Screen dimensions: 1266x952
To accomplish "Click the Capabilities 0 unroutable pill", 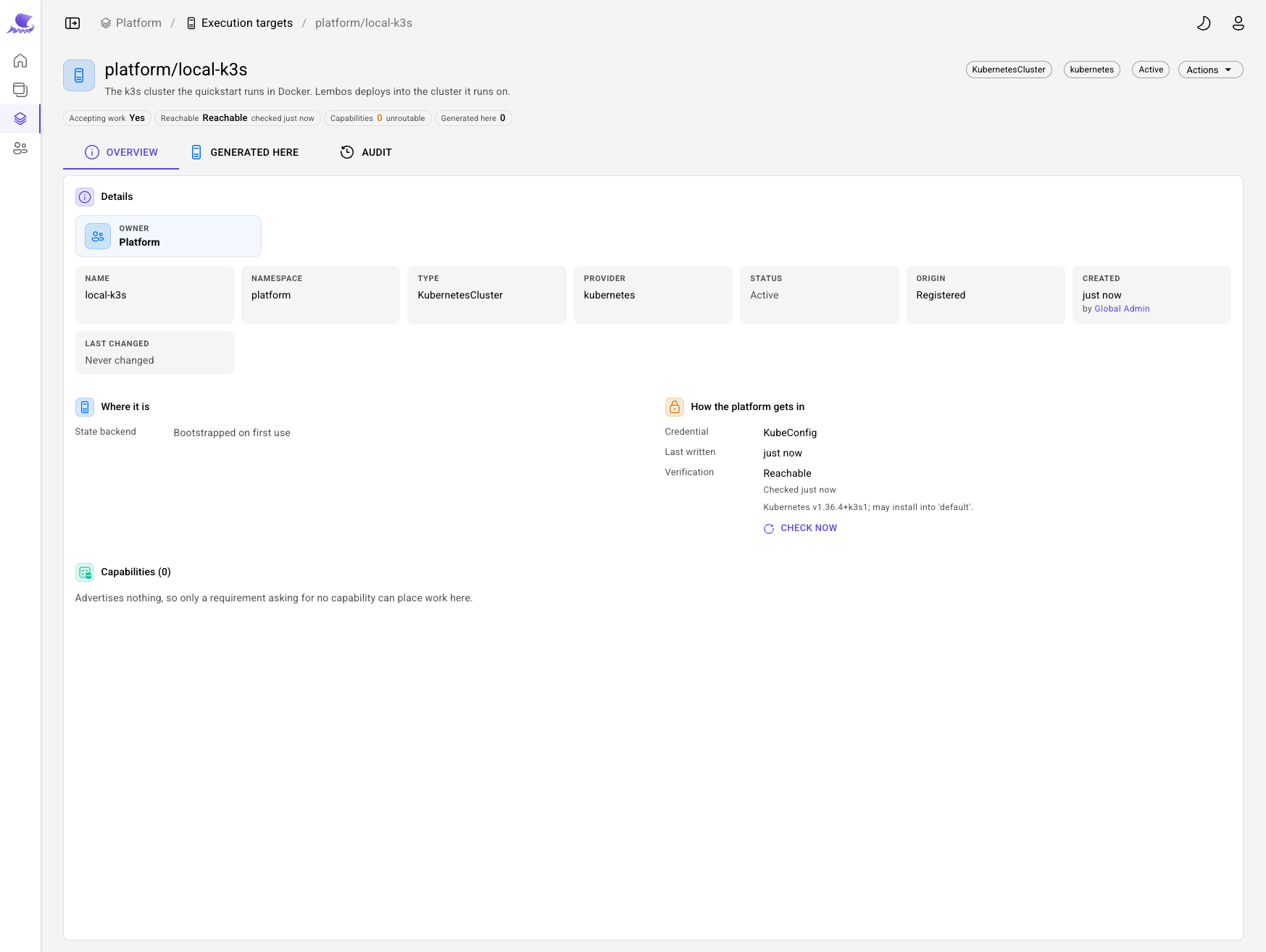I will 378,118.
